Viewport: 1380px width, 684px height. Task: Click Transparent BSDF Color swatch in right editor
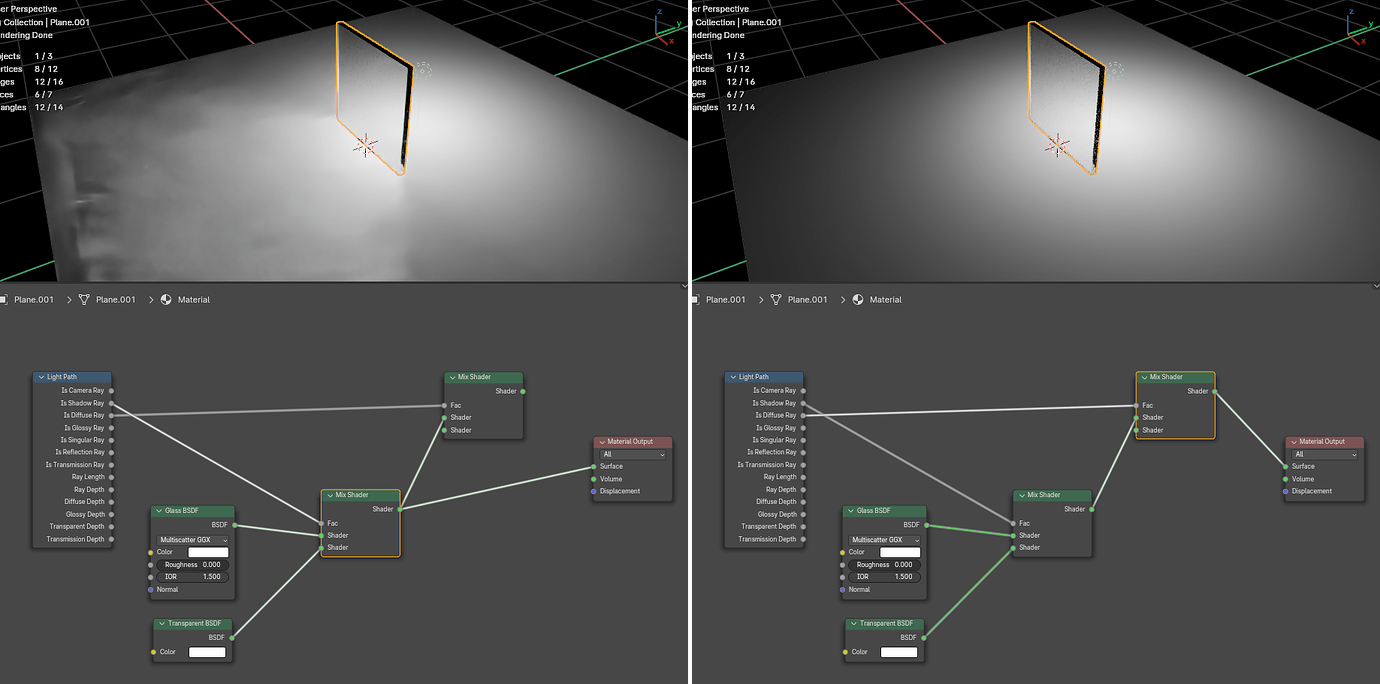(x=899, y=652)
